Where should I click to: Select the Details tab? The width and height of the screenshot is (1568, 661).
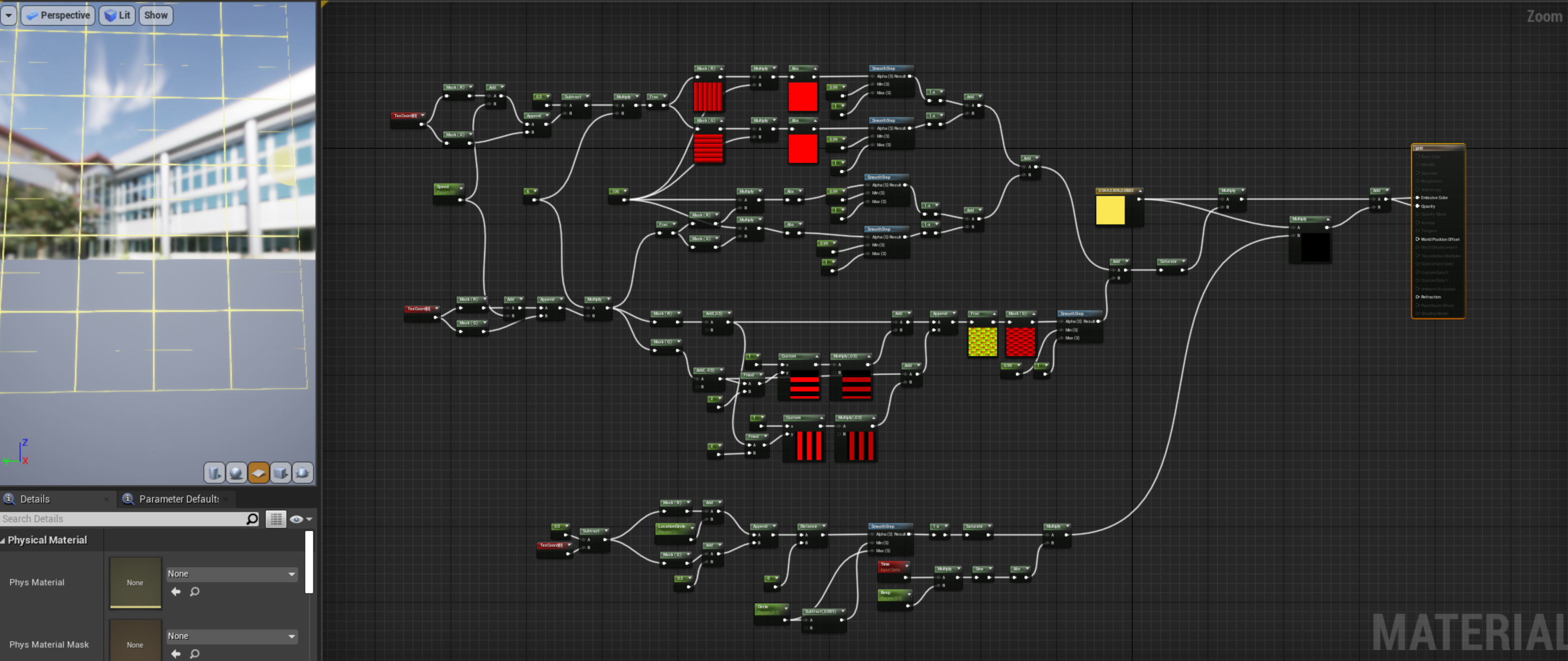tap(34, 499)
